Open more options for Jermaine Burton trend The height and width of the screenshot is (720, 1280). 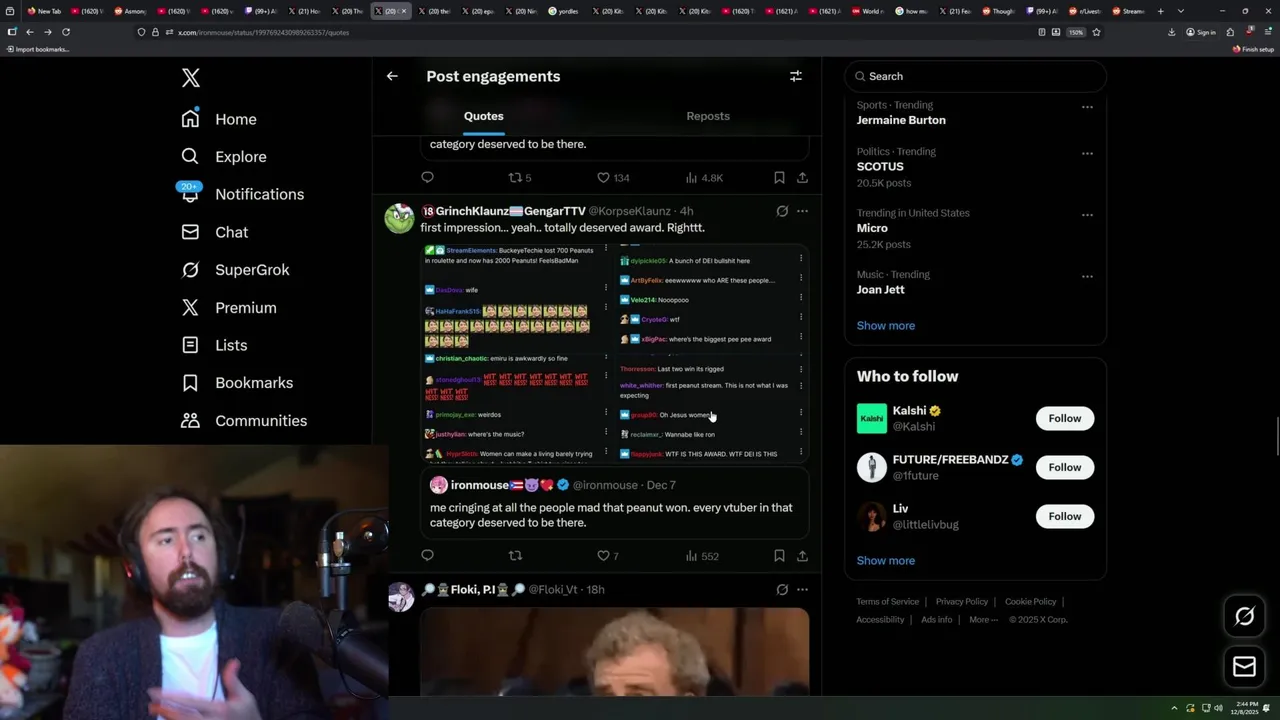pyautogui.click(x=1087, y=107)
